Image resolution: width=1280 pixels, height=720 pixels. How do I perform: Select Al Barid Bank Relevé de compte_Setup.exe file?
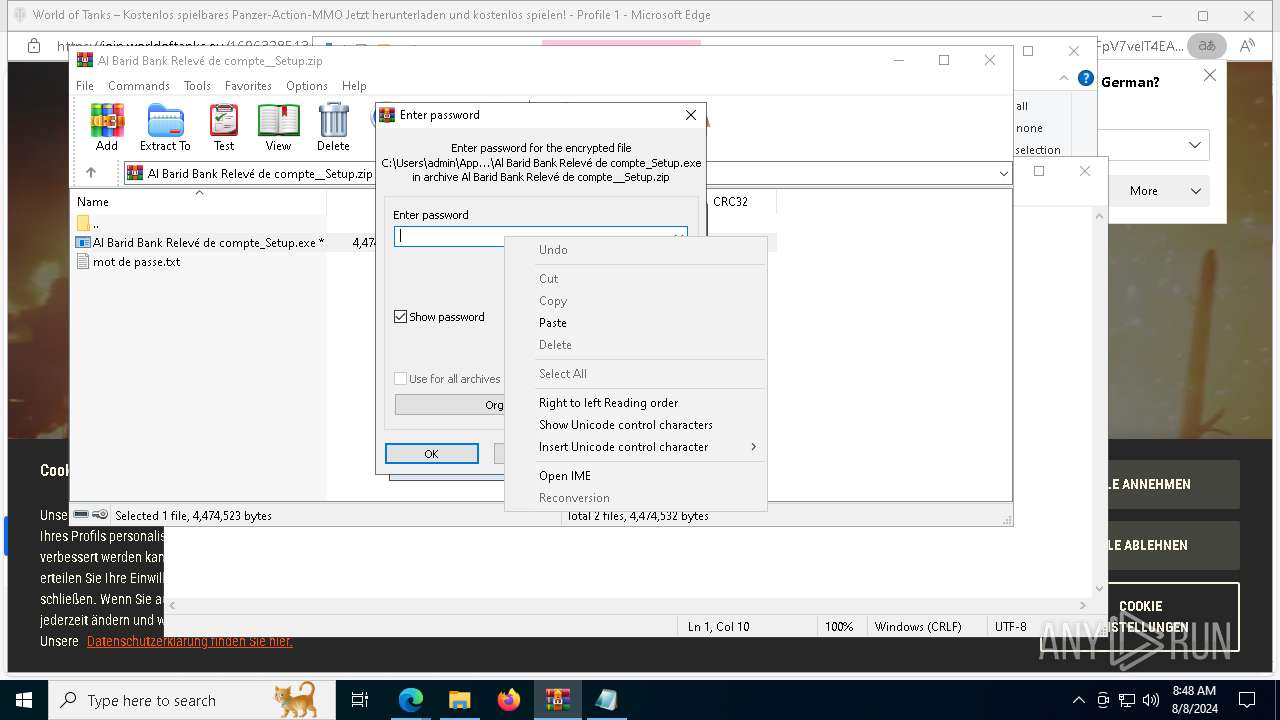coord(200,242)
